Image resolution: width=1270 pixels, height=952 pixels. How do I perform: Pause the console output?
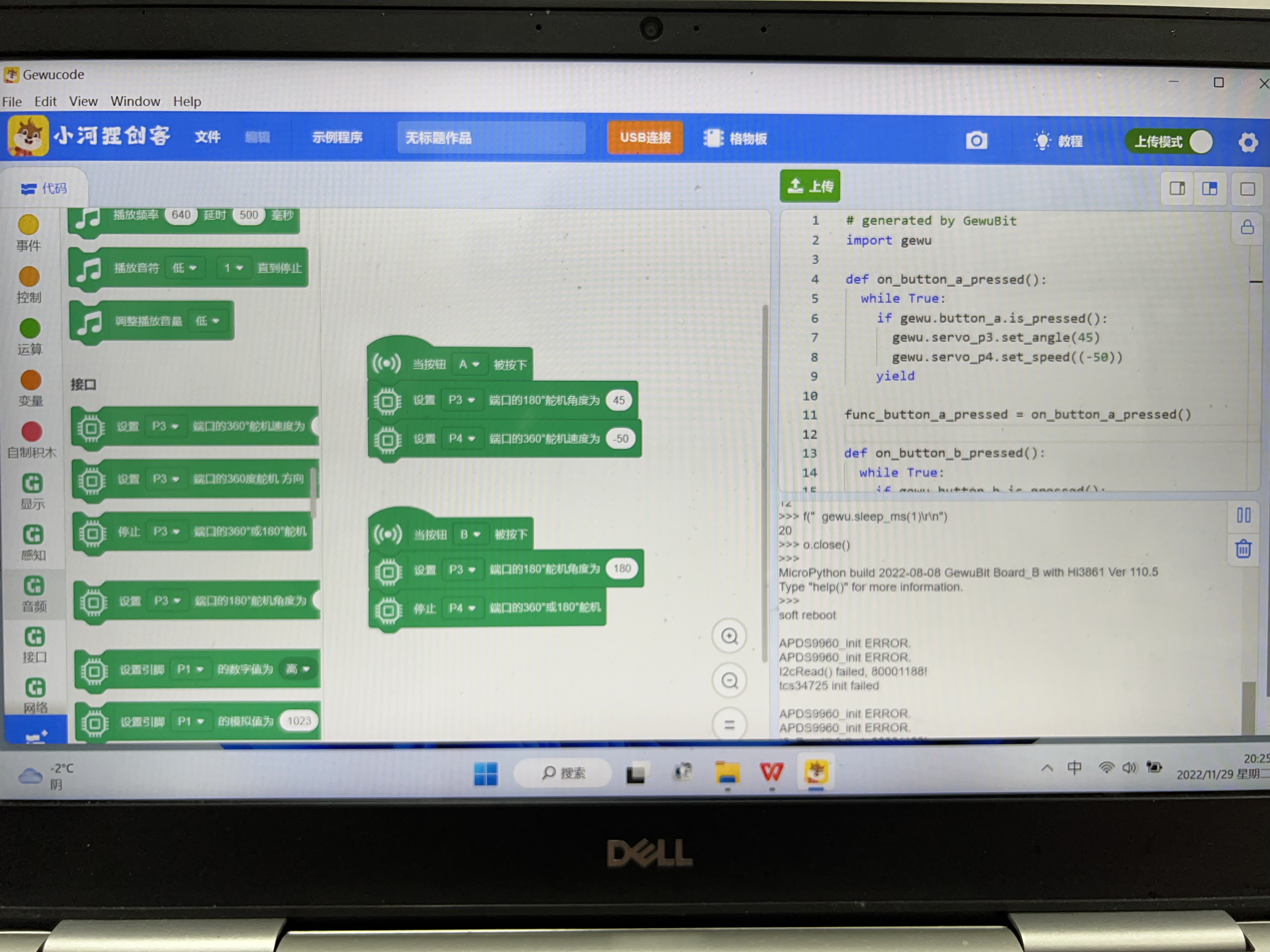[x=1244, y=515]
